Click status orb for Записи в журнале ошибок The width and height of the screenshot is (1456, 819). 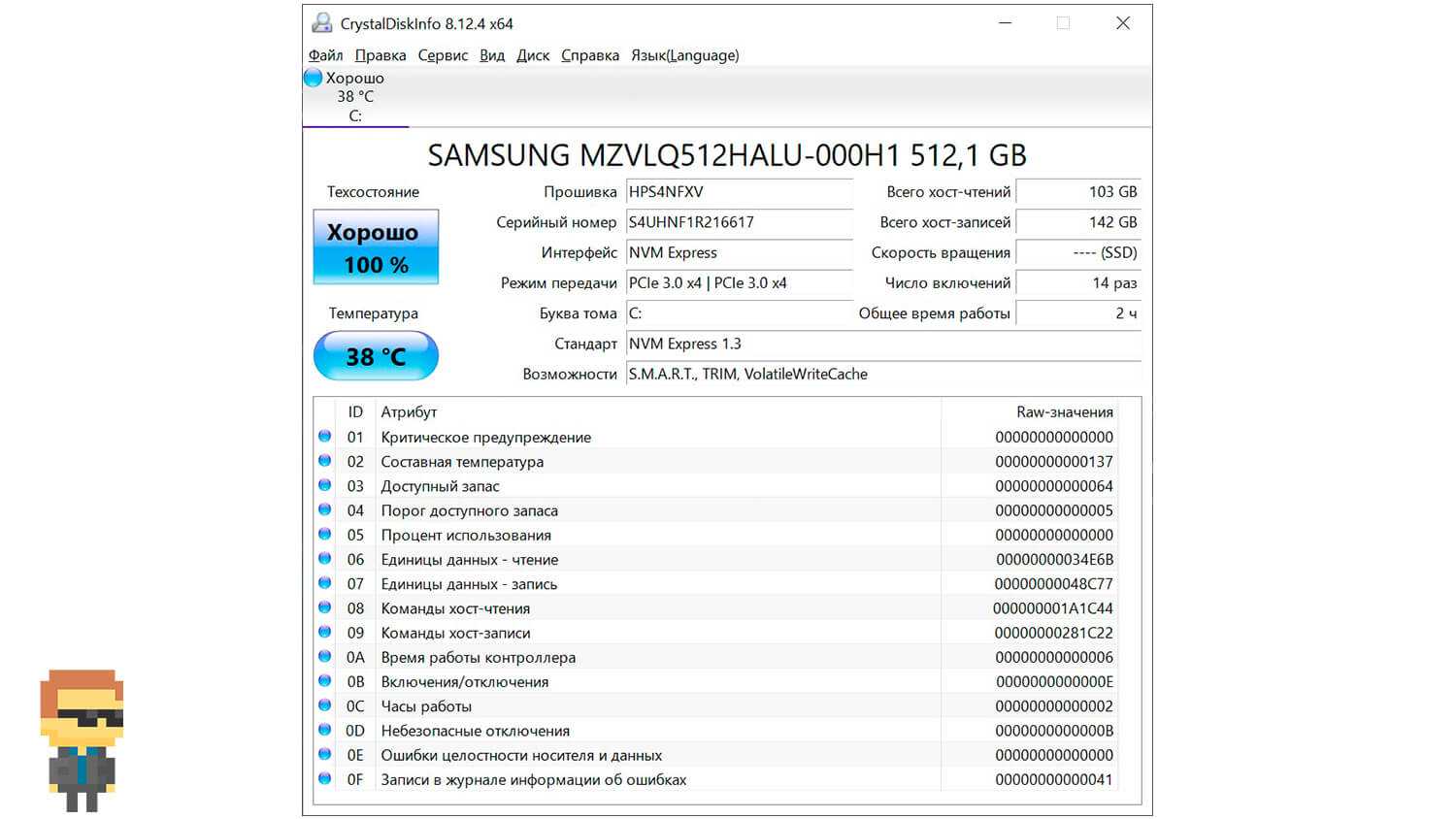tap(325, 779)
